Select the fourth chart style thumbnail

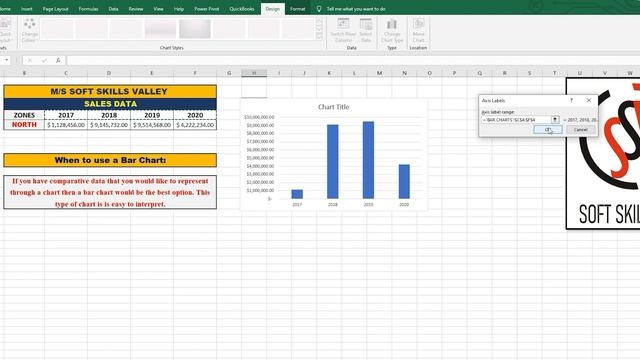pos(160,29)
